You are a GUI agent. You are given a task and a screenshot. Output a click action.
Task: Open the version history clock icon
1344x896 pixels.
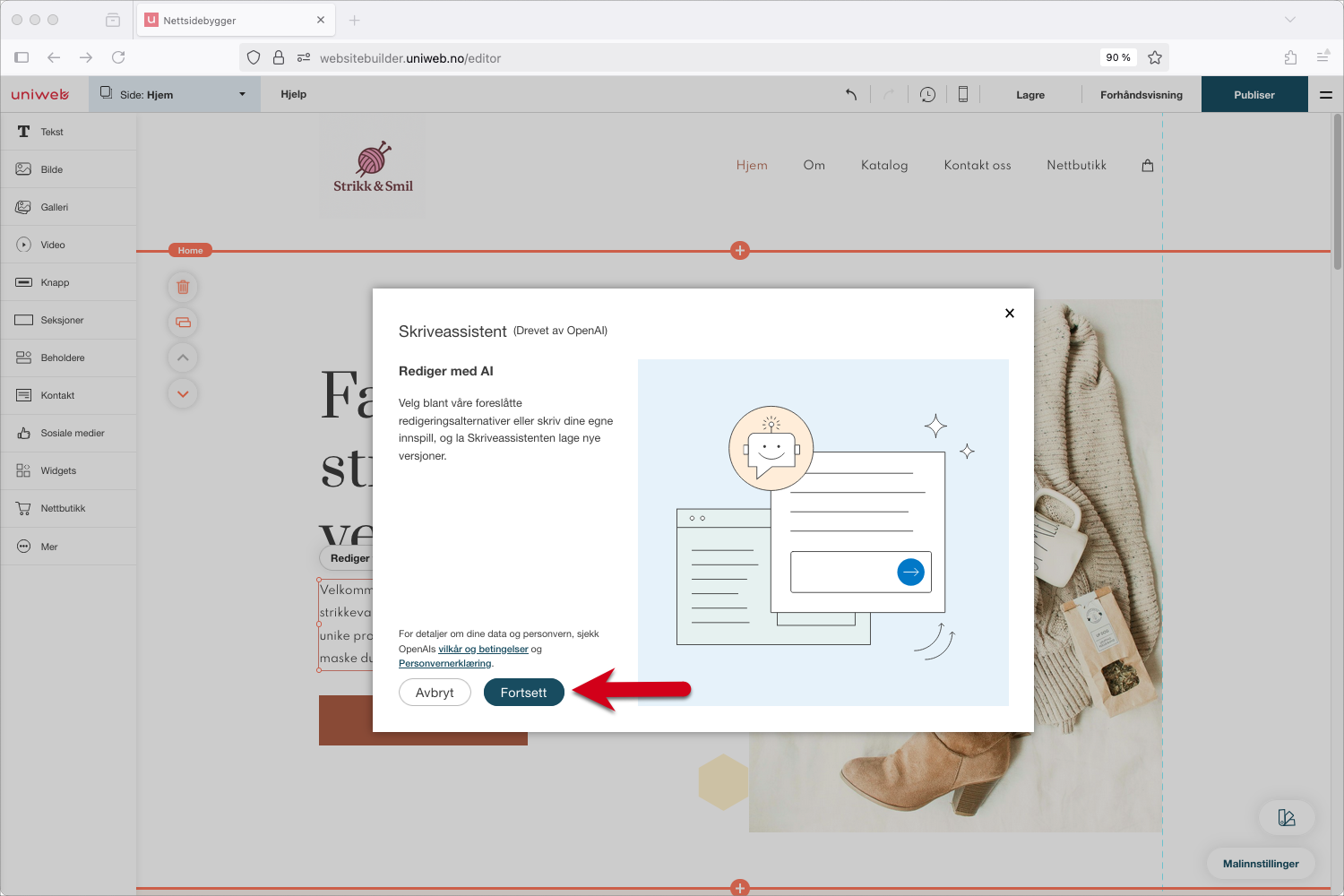point(927,94)
